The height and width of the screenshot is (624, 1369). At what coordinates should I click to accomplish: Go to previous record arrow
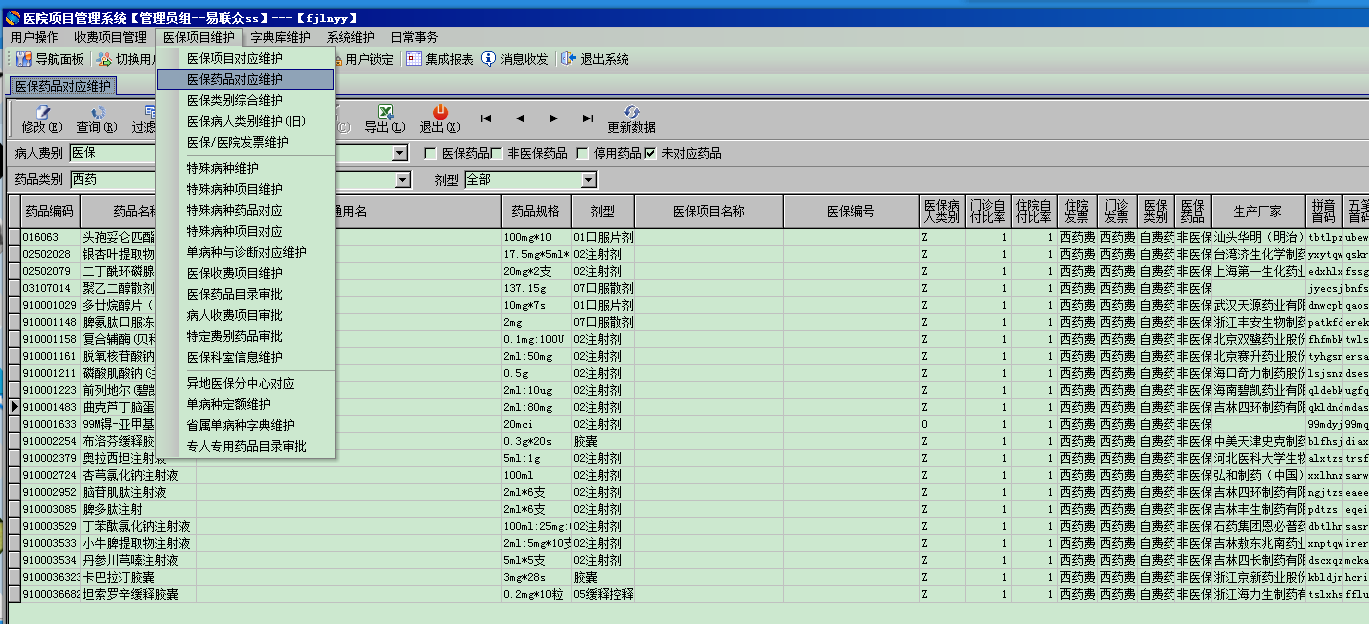click(x=520, y=118)
